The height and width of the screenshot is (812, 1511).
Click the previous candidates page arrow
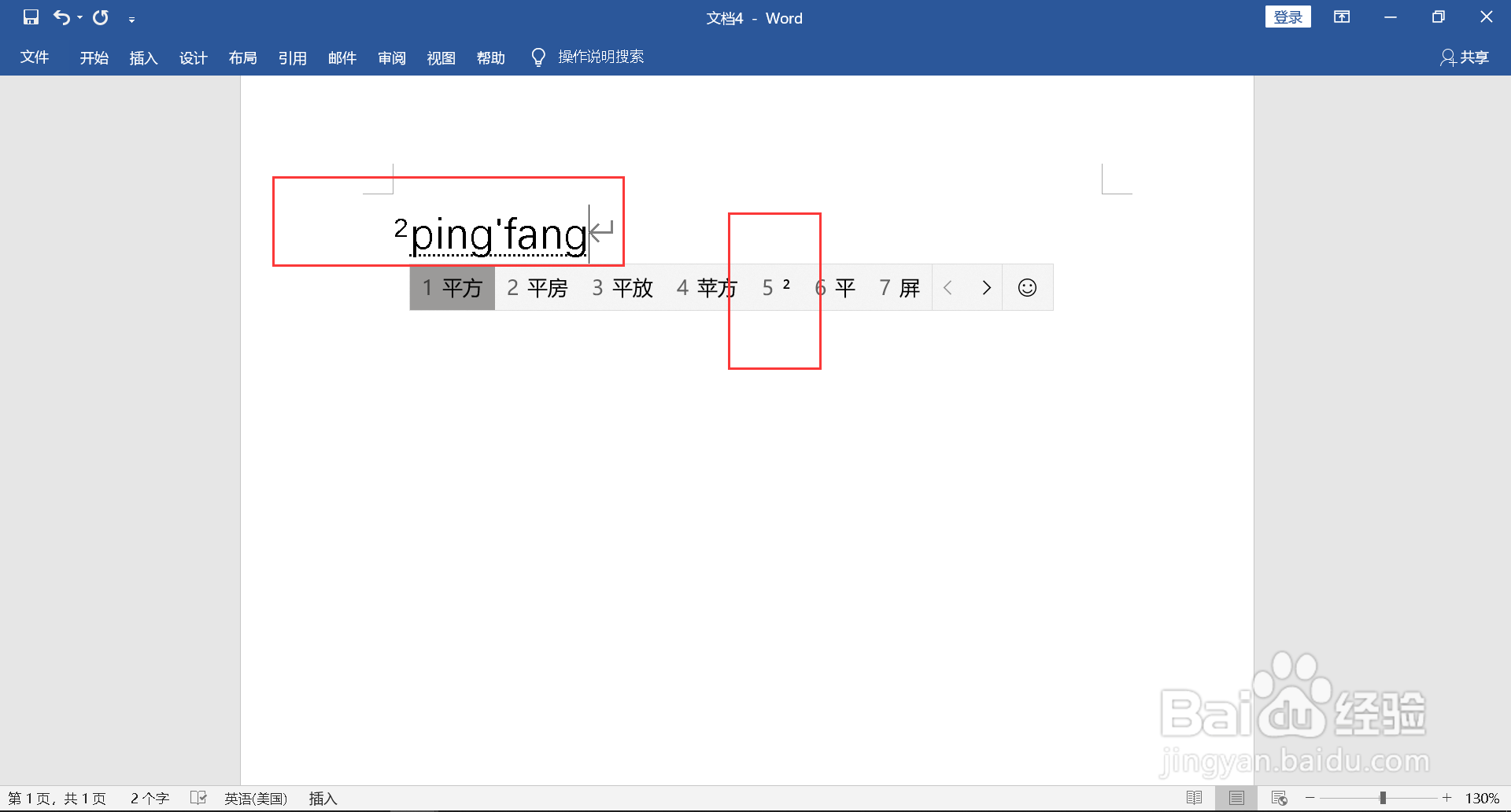click(x=948, y=288)
